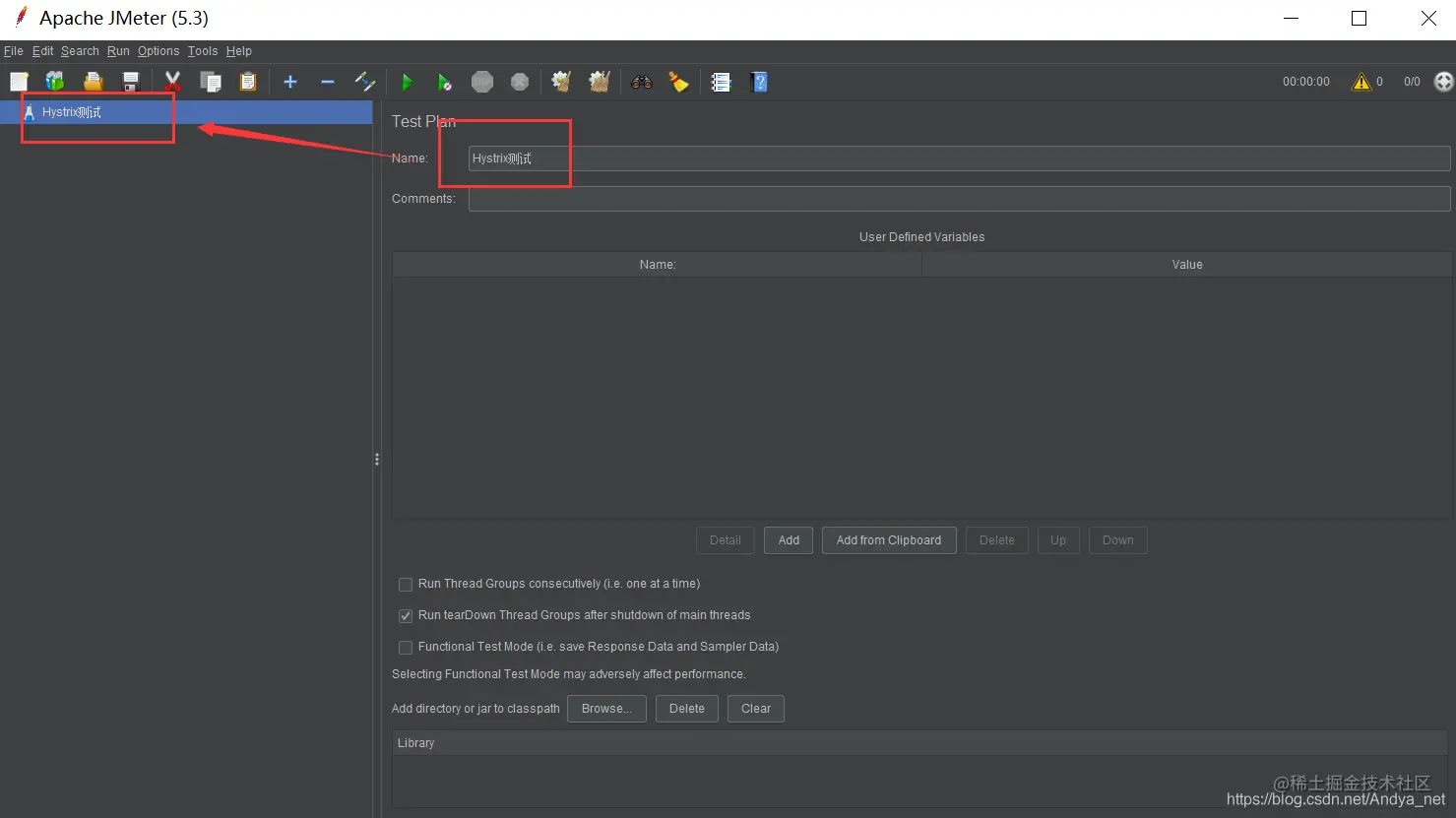Click the Help question mark icon
Viewport: 1456px width, 818px height.
tap(759, 82)
